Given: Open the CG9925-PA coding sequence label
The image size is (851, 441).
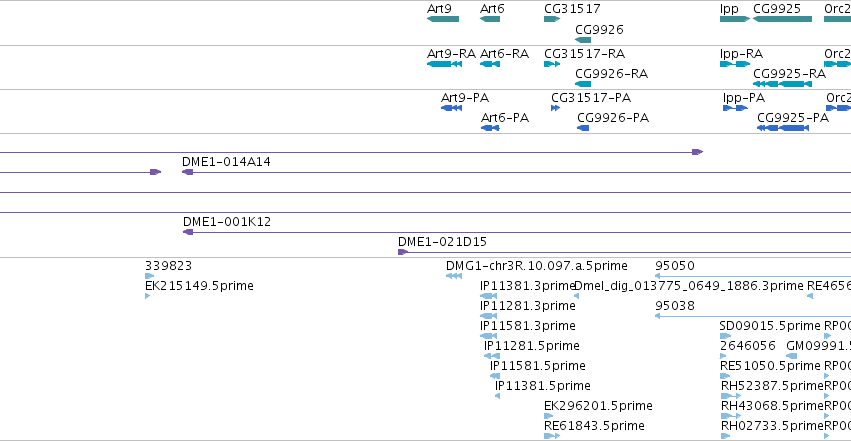Looking at the screenshot, I should coord(792,118).
